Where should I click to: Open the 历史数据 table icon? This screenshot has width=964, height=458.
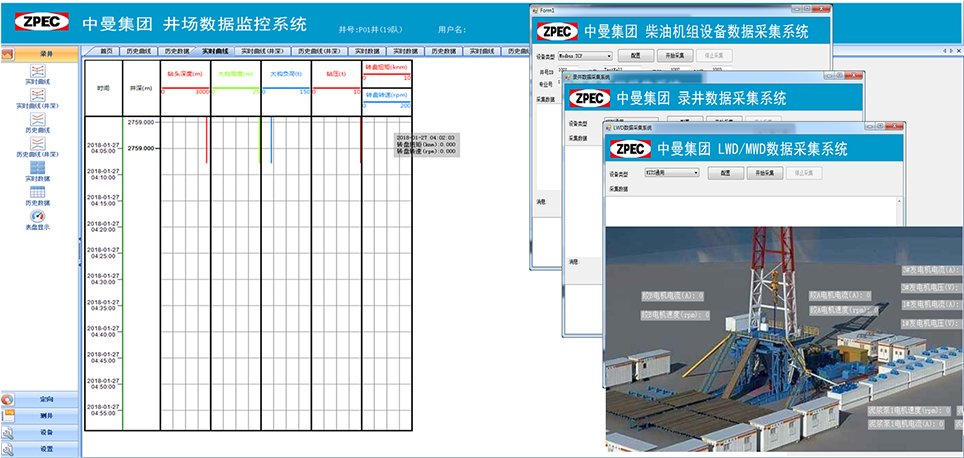pyautogui.click(x=38, y=193)
